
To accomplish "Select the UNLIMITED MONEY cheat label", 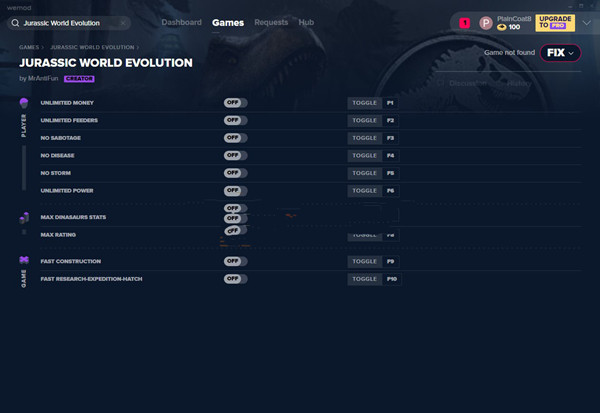I will tap(67, 103).
